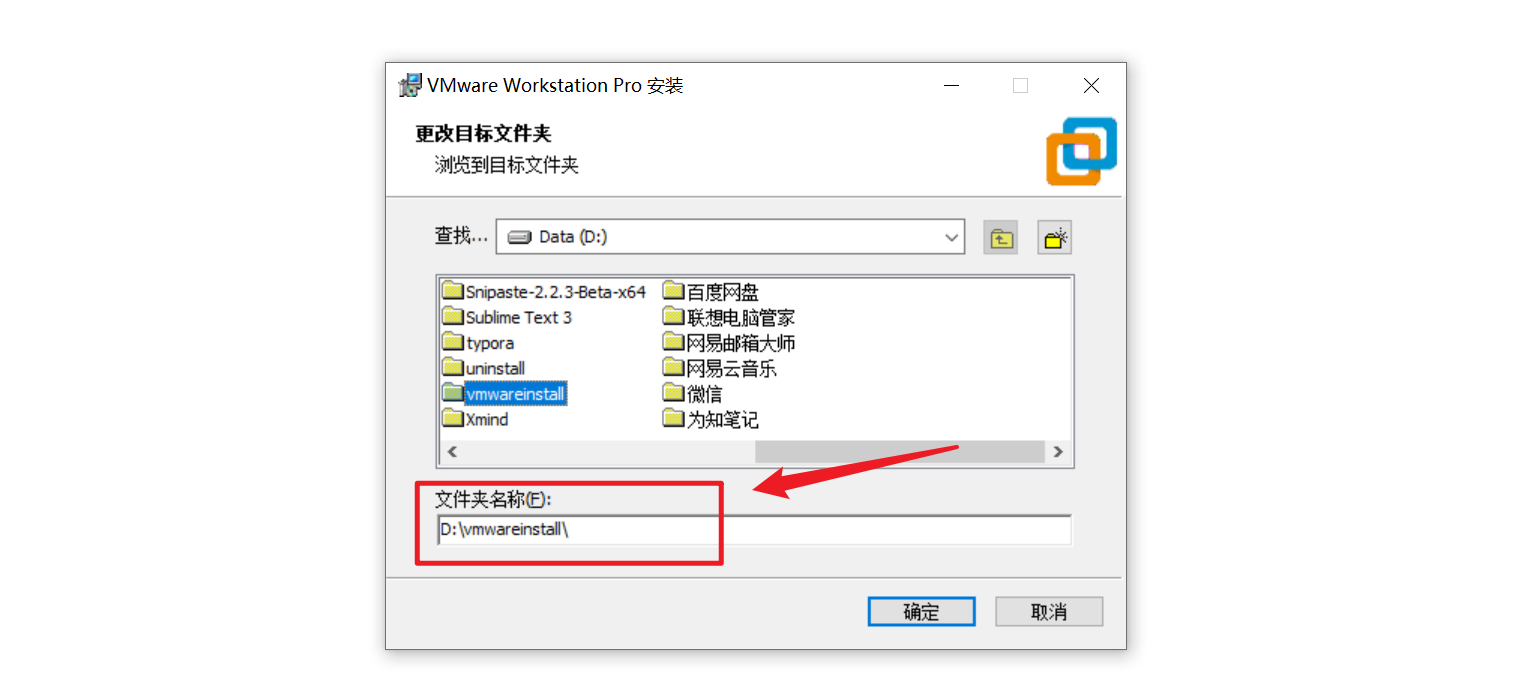Click the folder list left scroll arrow
The height and width of the screenshot is (681, 1539).
452,452
